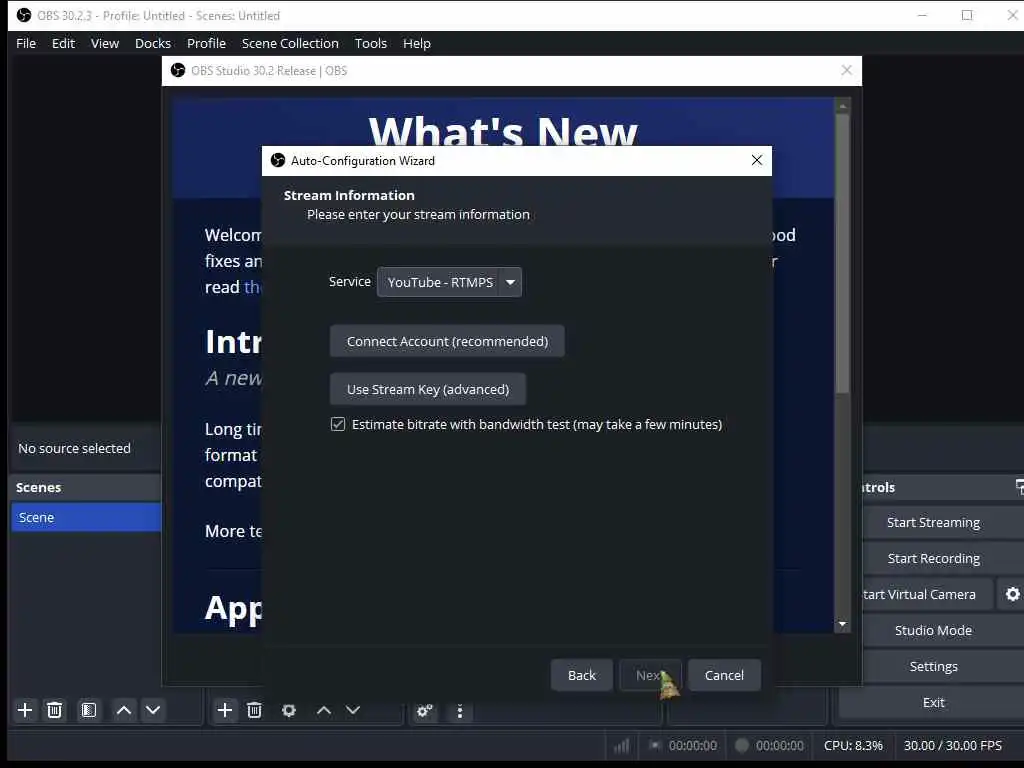Open the Docks menu

[x=153, y=43]
